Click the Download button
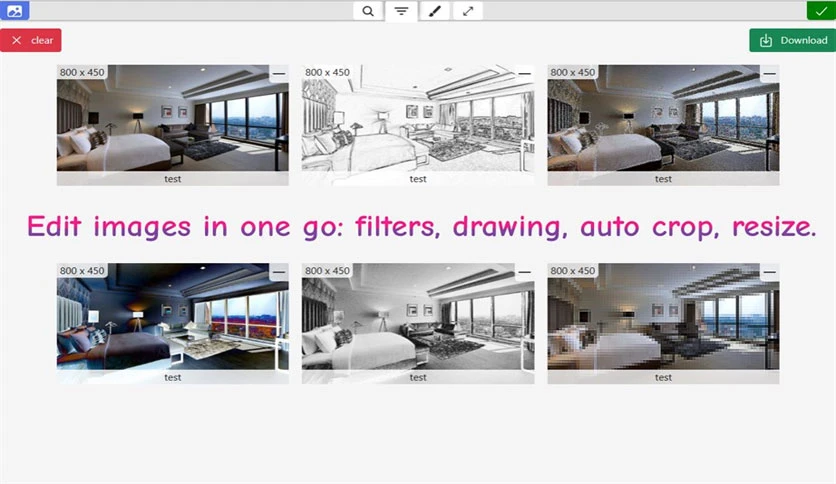836x484 pixels. tap(792, 40)
